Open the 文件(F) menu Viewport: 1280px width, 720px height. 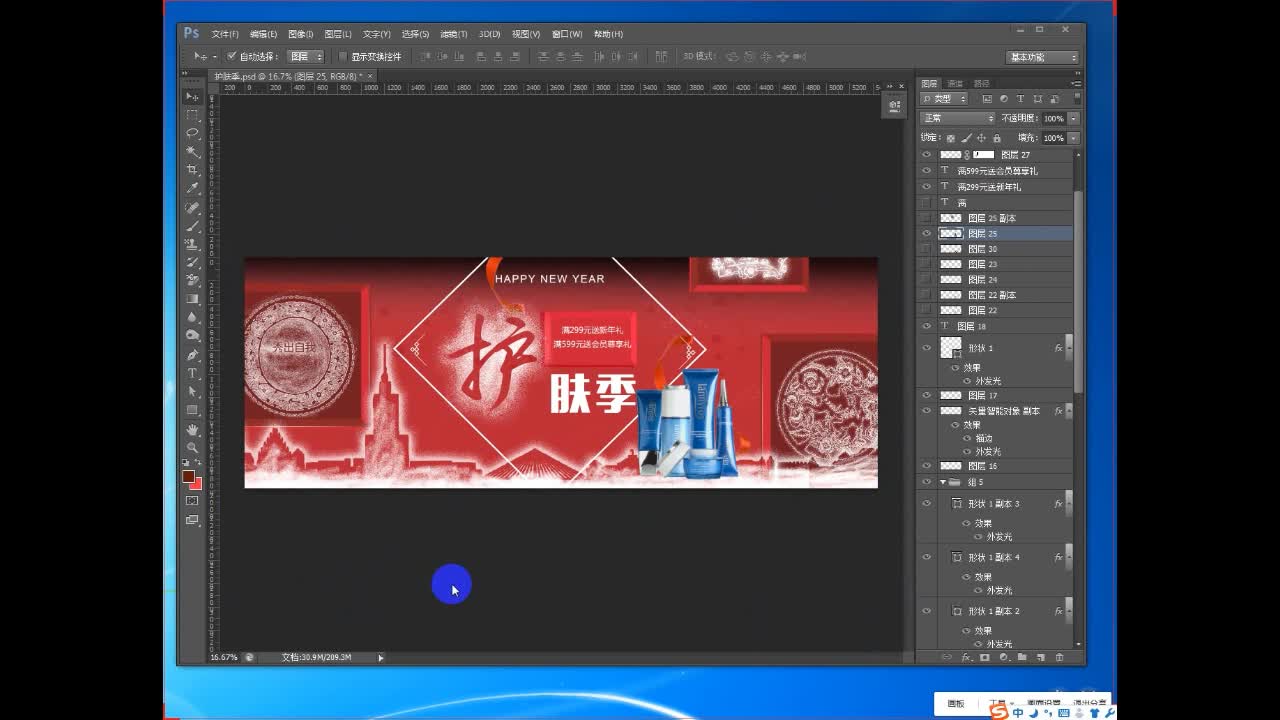[225, 34]
